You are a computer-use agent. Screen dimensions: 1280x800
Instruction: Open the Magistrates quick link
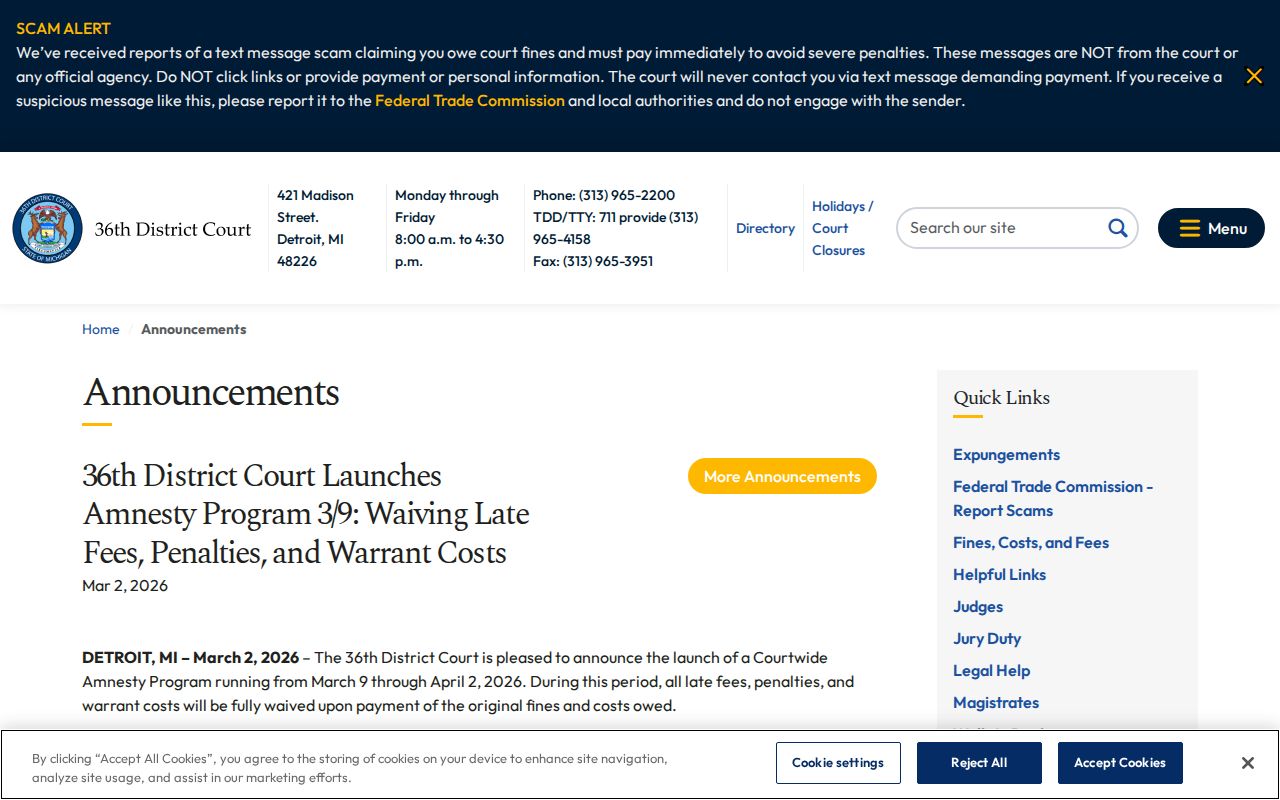coord(996,702)
